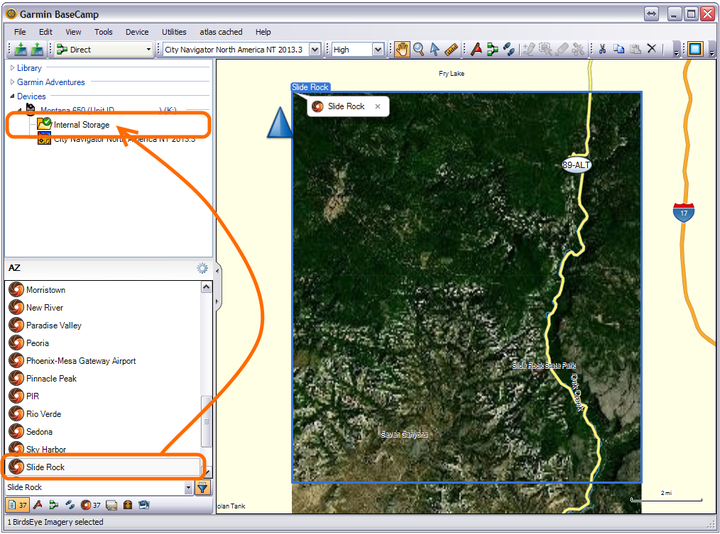
Task: Open the Edit menu
Action: tap(45, 32)
